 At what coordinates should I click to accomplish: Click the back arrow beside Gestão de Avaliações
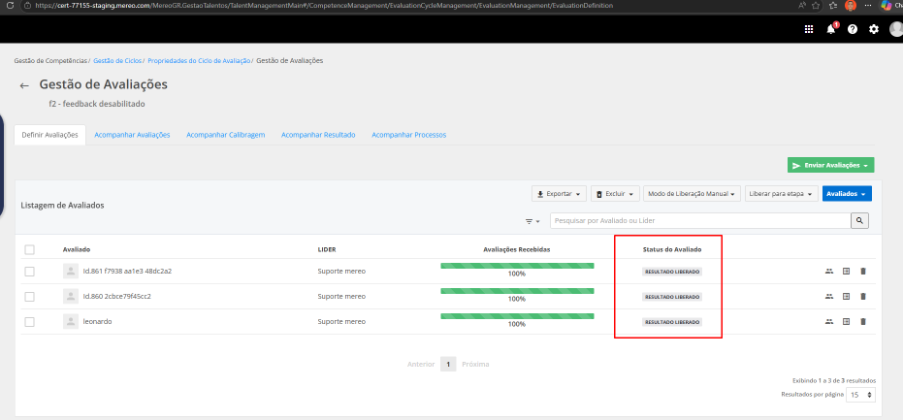(24, 85)
